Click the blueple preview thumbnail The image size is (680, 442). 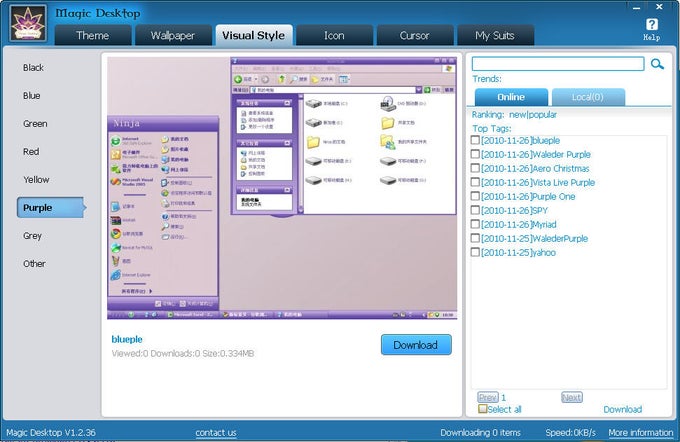pos(282,188)
